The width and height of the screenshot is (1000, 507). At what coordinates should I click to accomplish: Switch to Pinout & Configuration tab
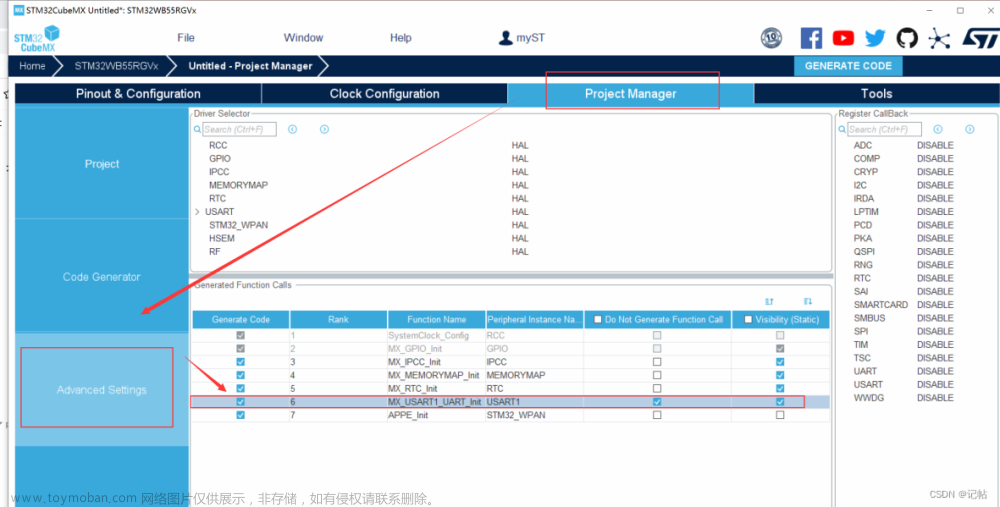click(138, 94)
